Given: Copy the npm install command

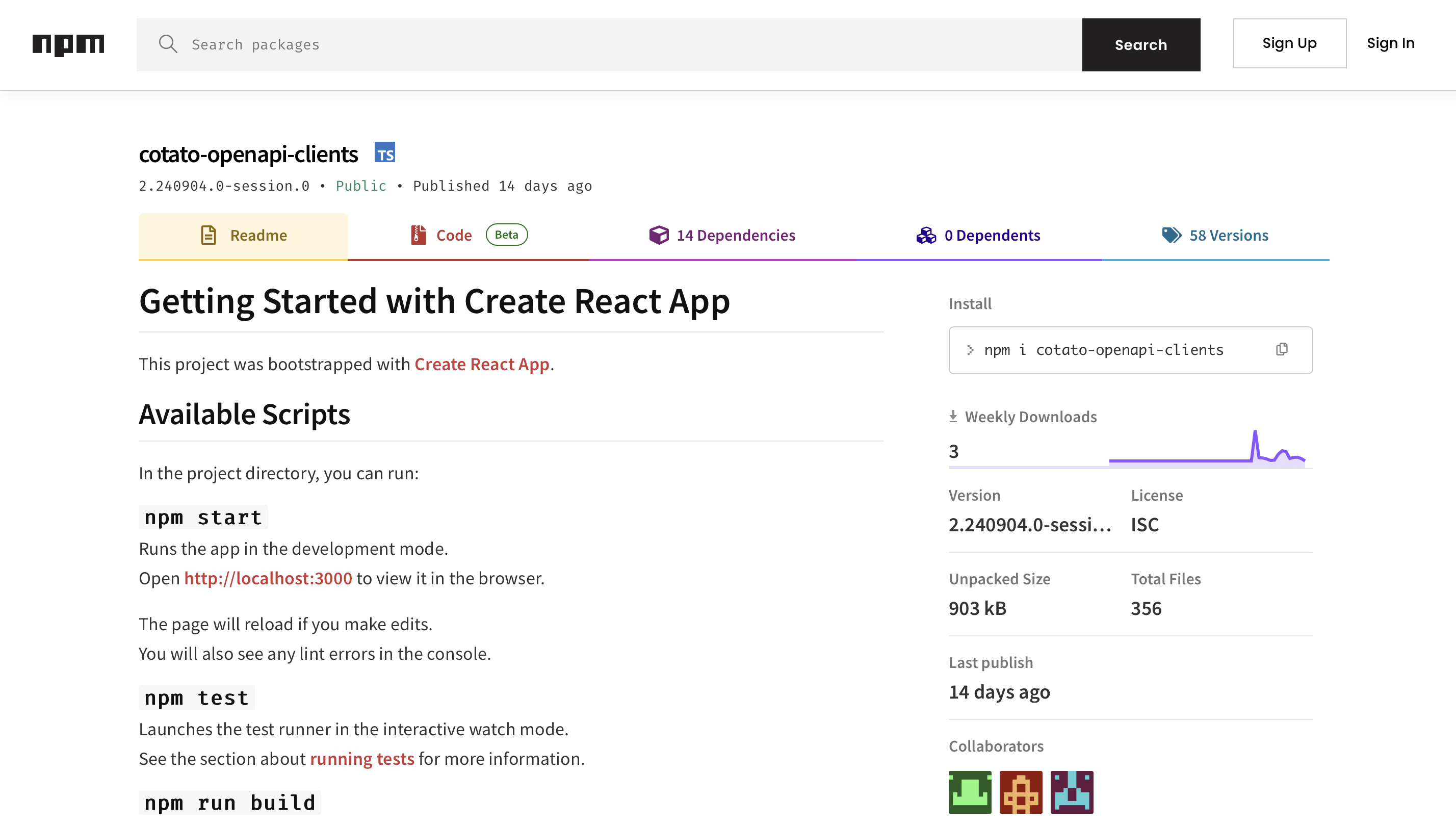Looking at the screenshot, I should [x=1282, y=350].
